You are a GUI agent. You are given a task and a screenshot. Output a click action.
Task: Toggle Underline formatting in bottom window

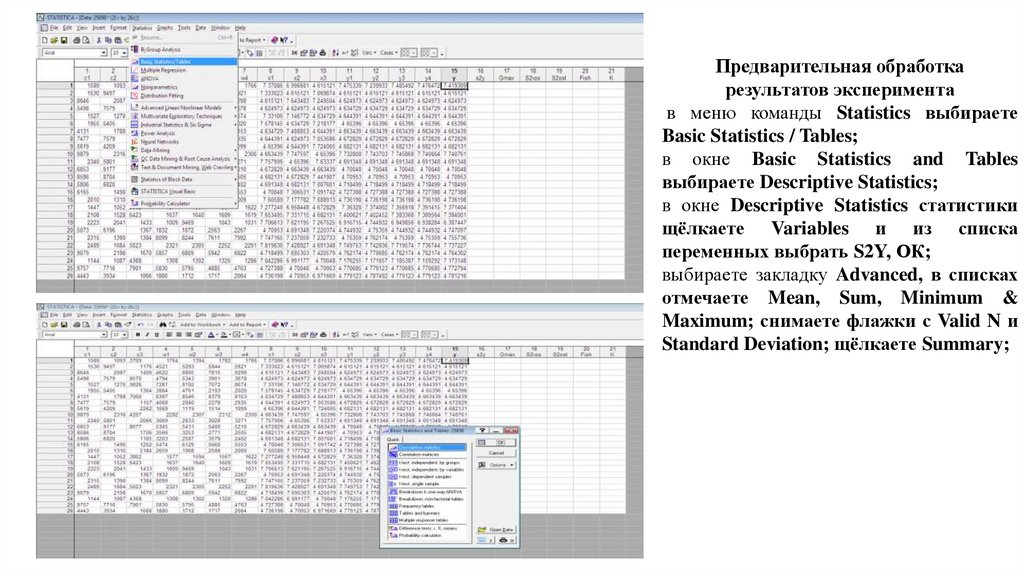(x=157, y=334)
